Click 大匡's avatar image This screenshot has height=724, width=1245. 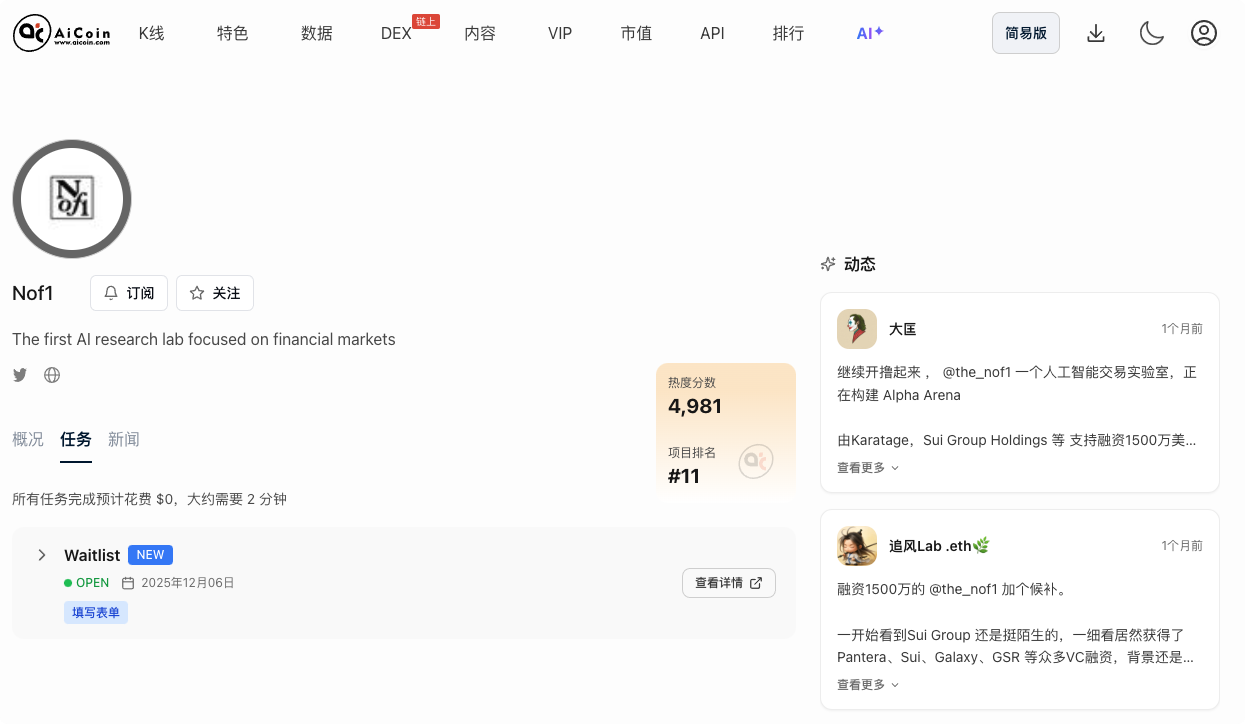pyautogui.click(x=857, y=329)
